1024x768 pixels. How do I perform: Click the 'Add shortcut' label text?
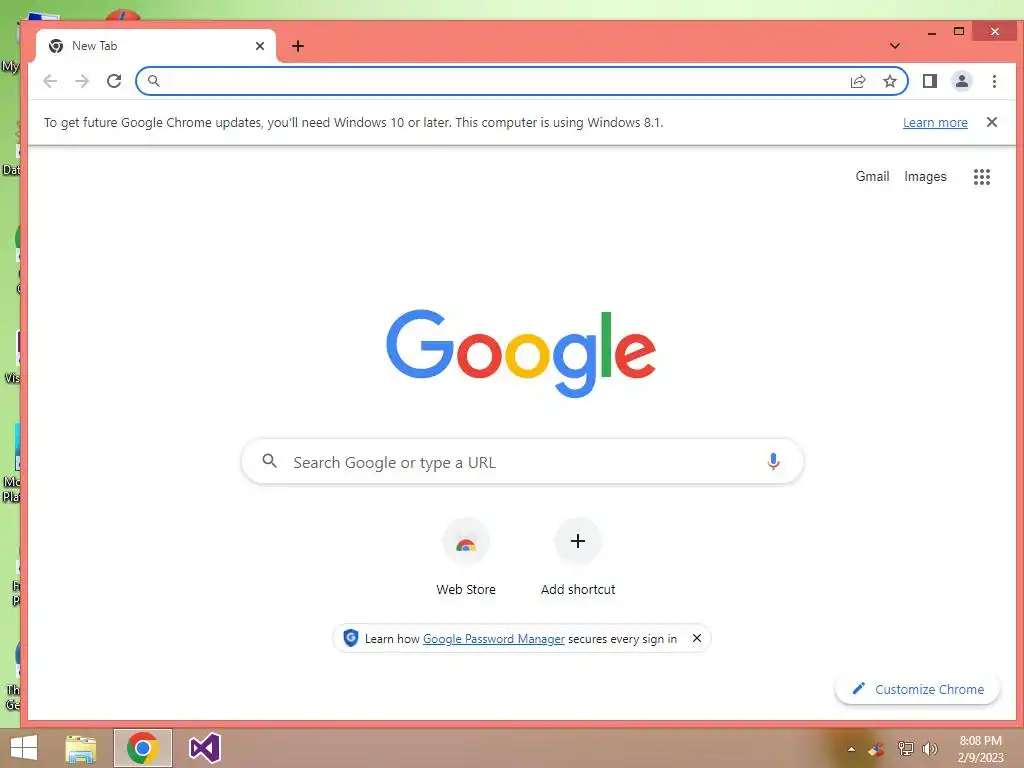(577, 589)
